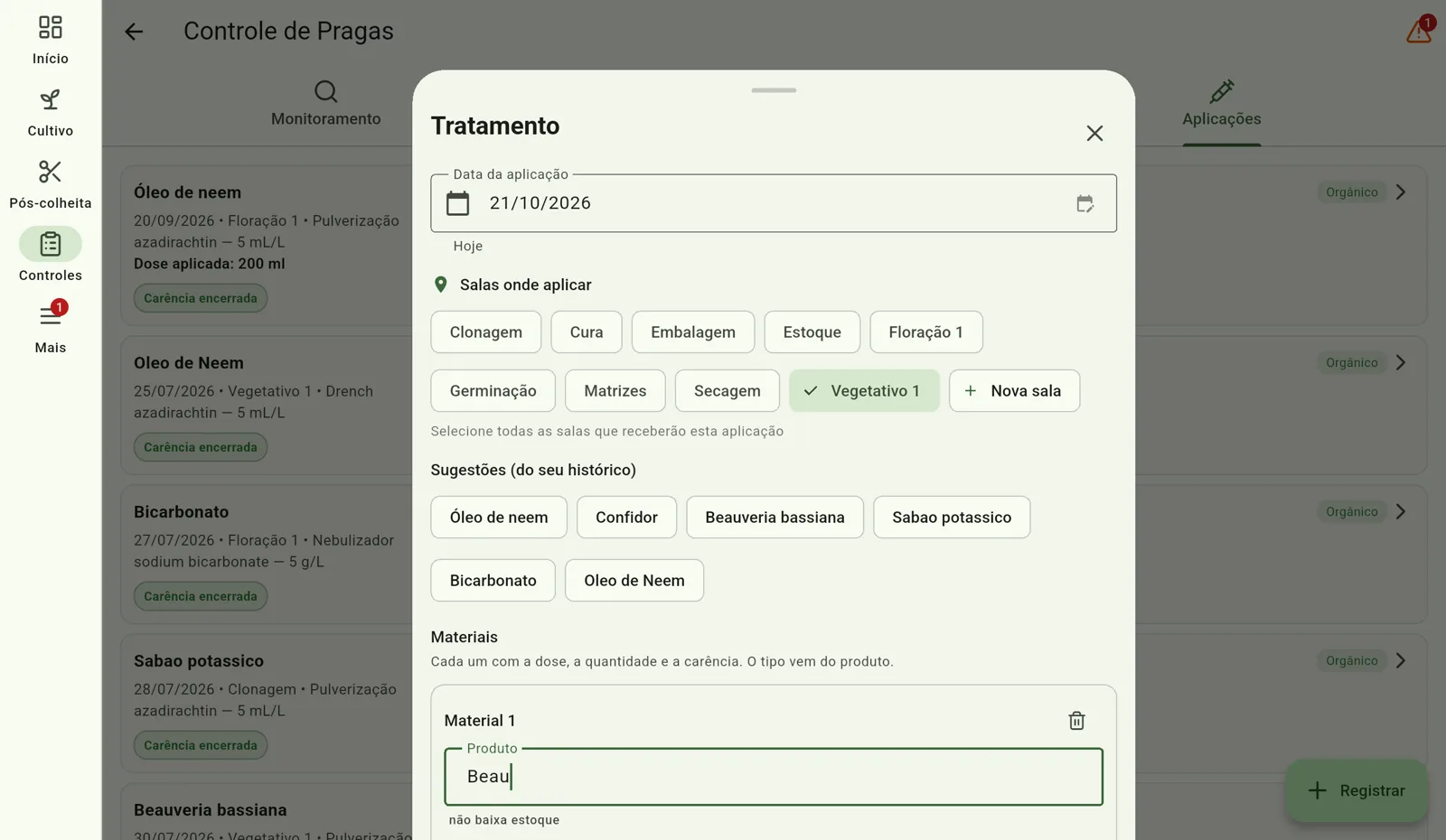Choose the Bicarbonato suggestion chip
Image resolution: width=1446 pixels, height=840 pixels.
[x=493, y=581]
